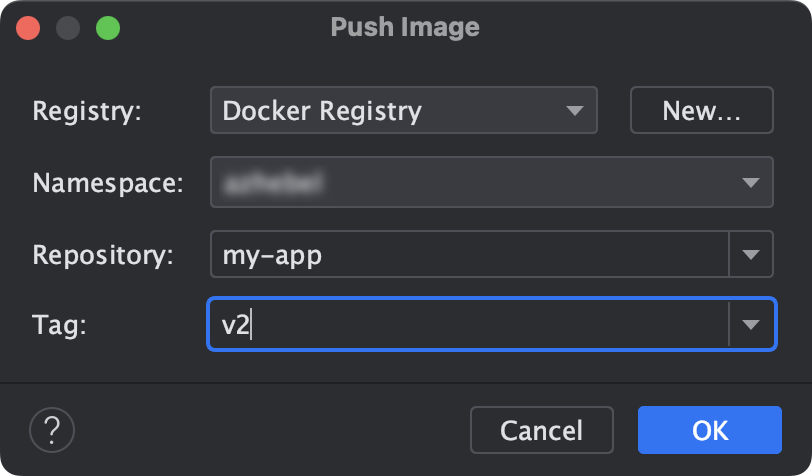The image size is (812, 476).
Task: Click the green zoom window button
Action: [x=108, y=28]
